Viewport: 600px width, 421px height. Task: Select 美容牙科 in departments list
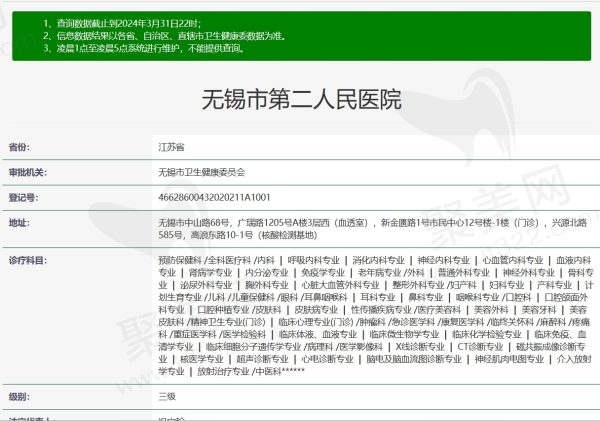coord(539,310)
